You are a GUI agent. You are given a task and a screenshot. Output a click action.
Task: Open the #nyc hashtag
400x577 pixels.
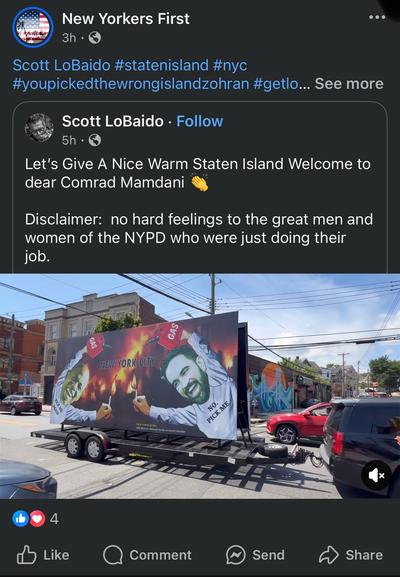[230, 65]
